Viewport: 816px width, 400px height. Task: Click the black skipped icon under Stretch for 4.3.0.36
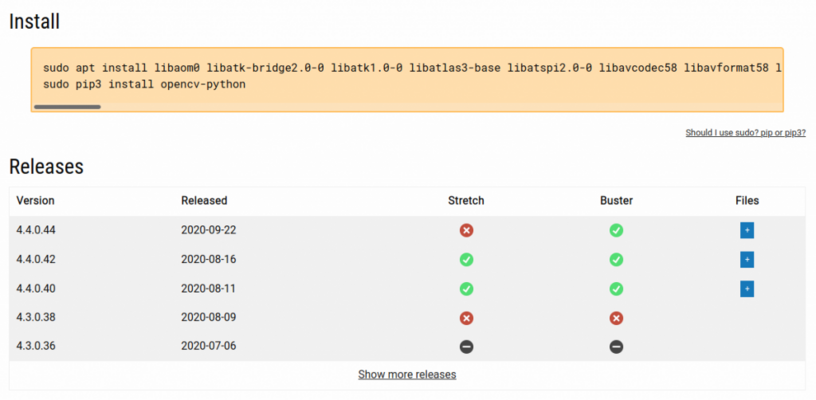coord(466,347)
